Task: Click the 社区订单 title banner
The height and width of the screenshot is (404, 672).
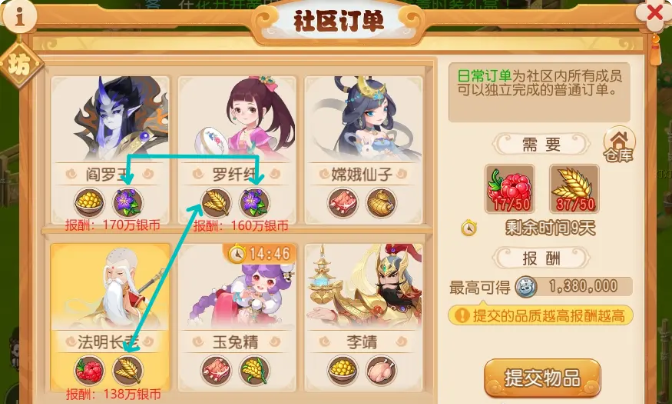Action: pyautogui.click(x=338, y=21)
